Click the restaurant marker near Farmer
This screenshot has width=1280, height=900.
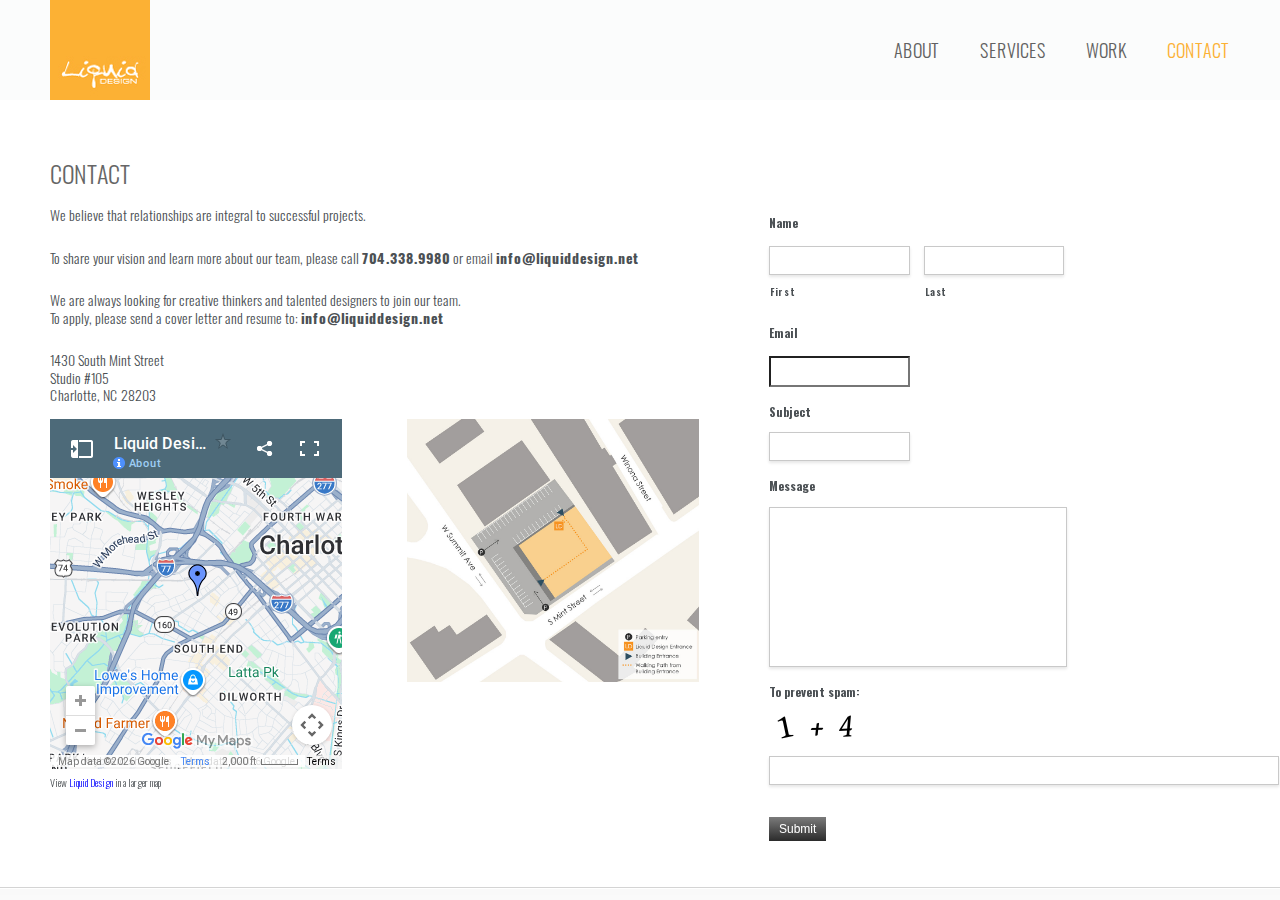(x=165, y=721)
